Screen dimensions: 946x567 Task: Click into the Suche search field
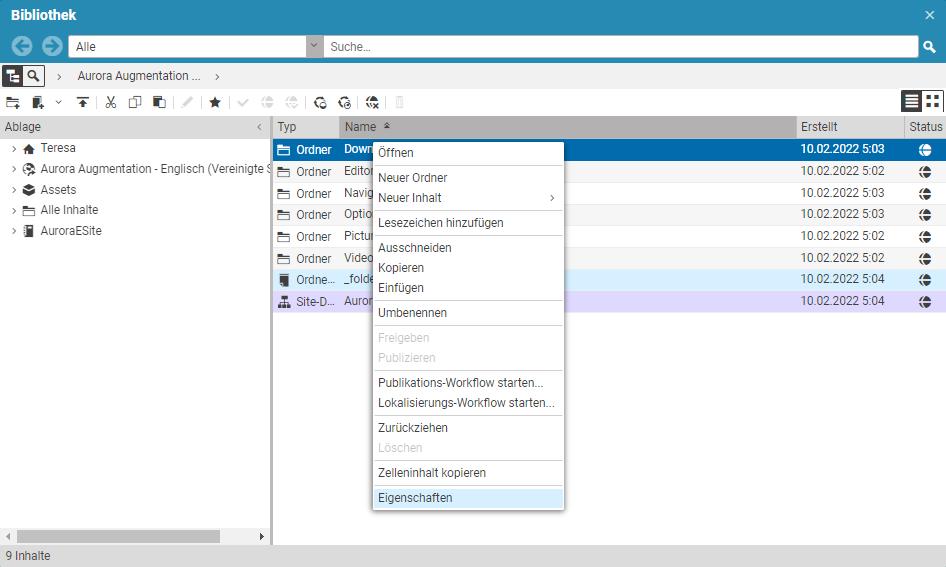click(620, 47)
